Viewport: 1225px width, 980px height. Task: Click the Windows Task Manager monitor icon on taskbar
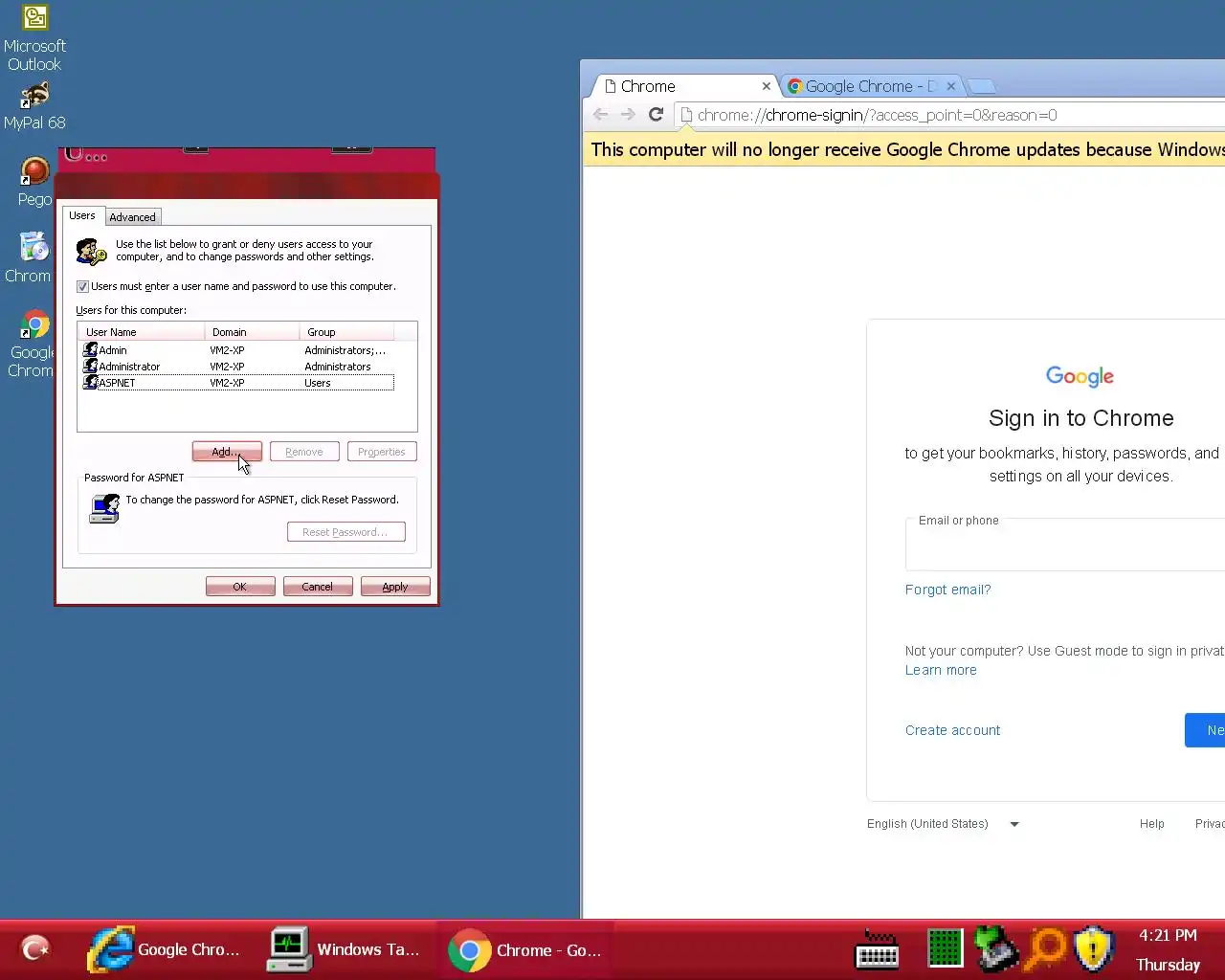point(289,949)
